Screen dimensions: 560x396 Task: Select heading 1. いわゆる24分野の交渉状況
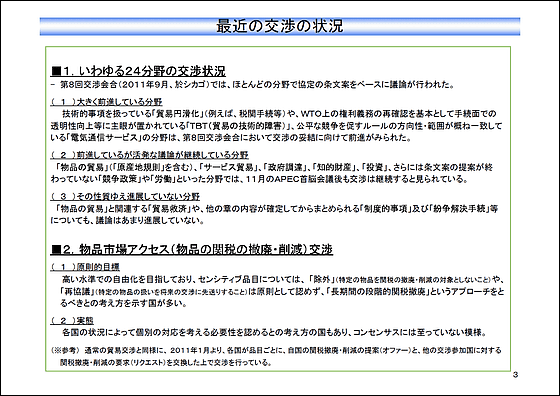coord(139,71)
